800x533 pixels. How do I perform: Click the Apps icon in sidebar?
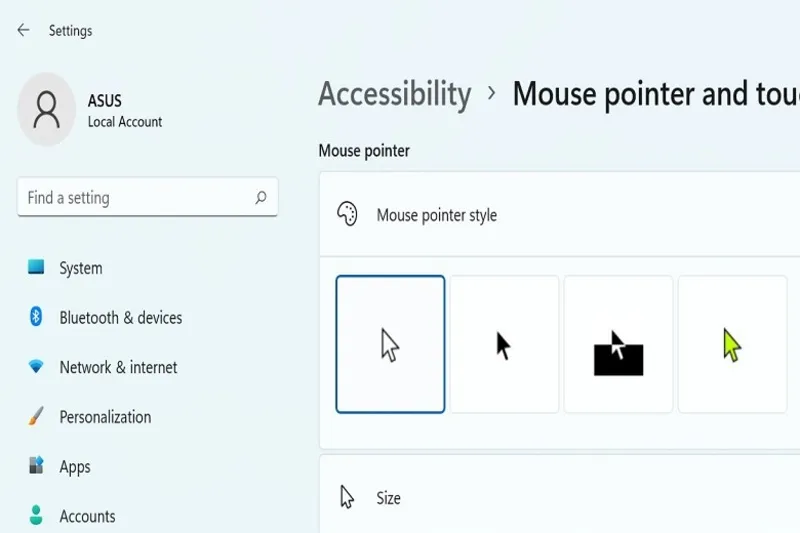36,465
